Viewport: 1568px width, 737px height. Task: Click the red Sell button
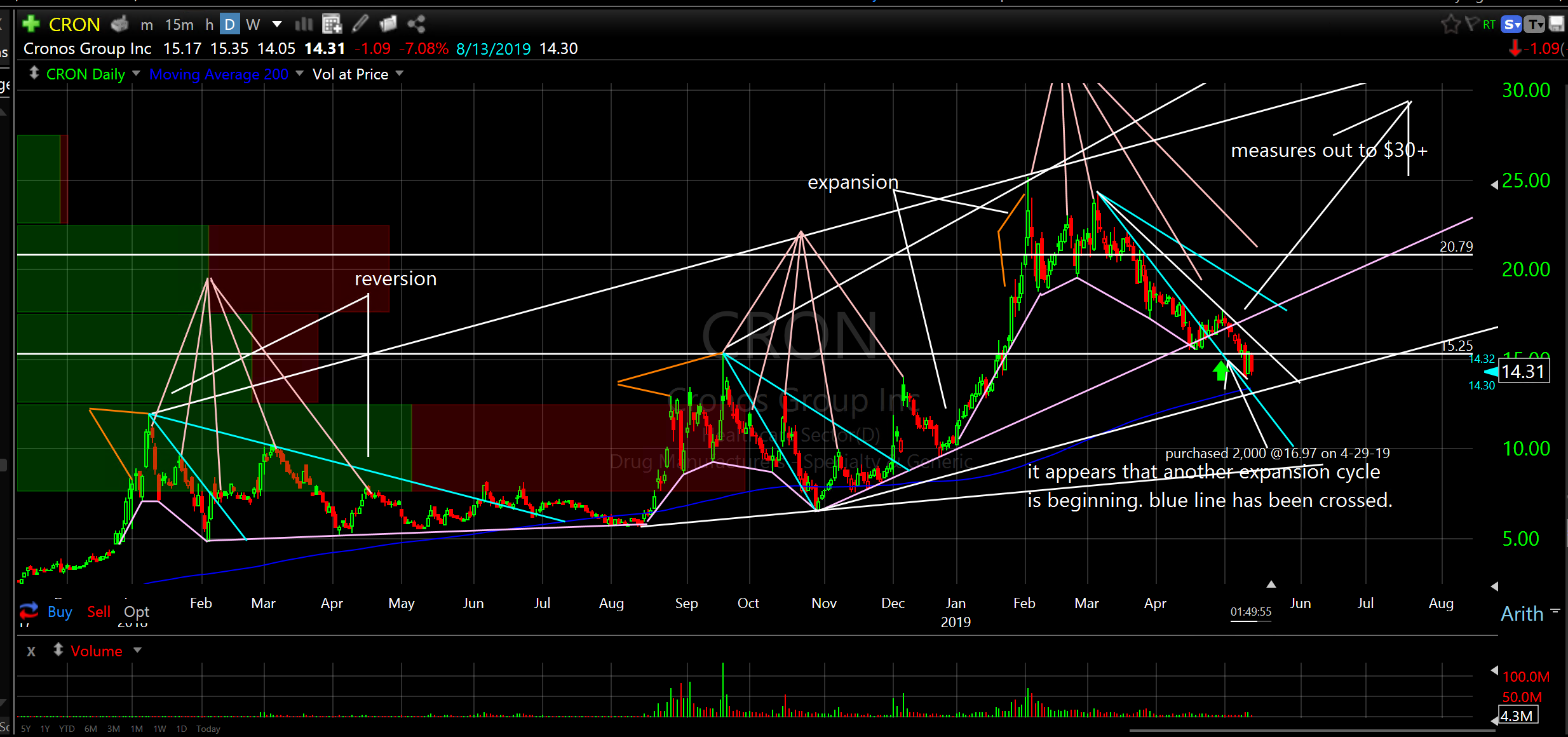pyautogui.click(x=98, y=611)
